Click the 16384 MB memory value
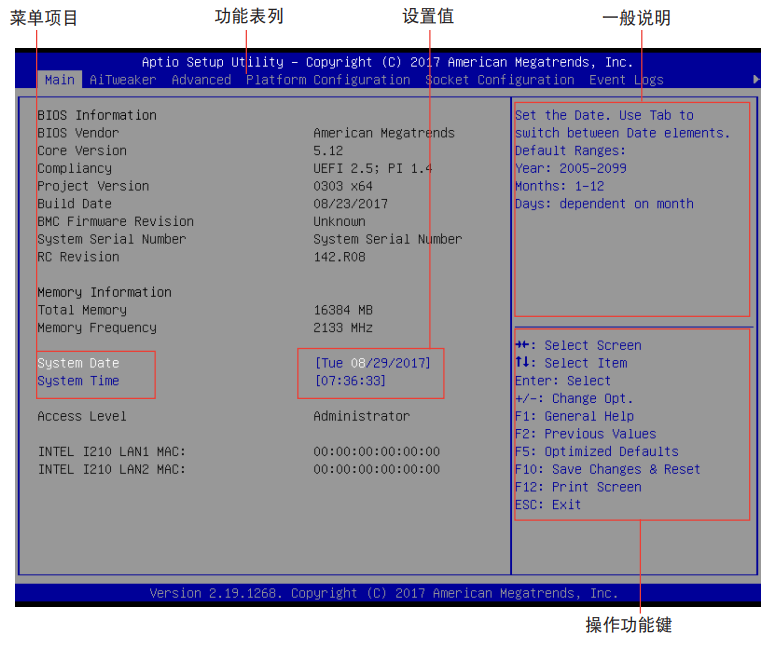The height and width of the screenshot is (652, 783). click(x=343, y=310)
